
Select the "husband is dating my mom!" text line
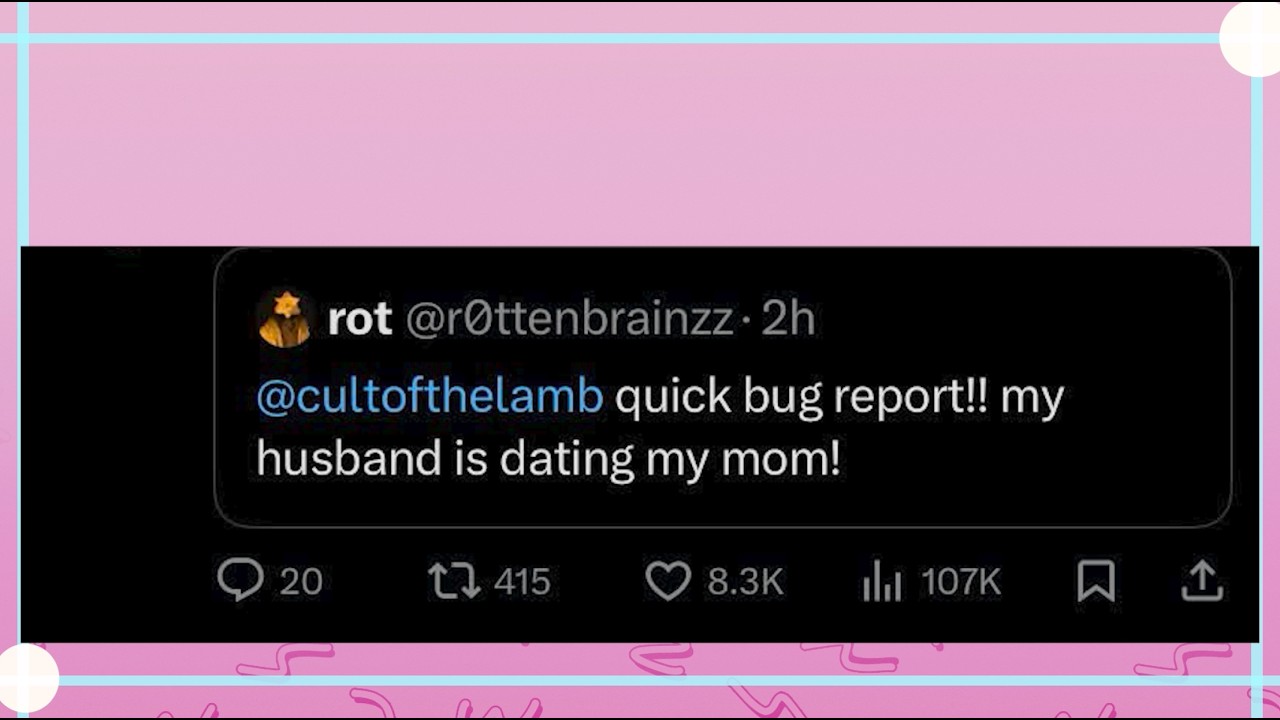pyautogui.click(x=548, y=460)
